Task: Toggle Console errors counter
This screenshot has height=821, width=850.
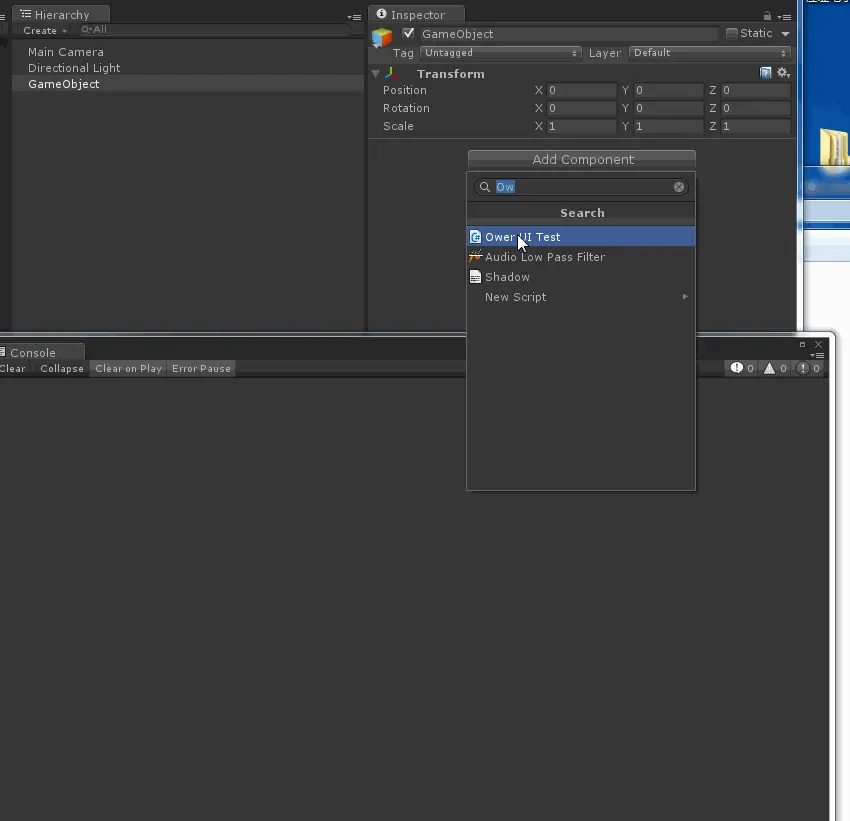Action: coord(808,369)
